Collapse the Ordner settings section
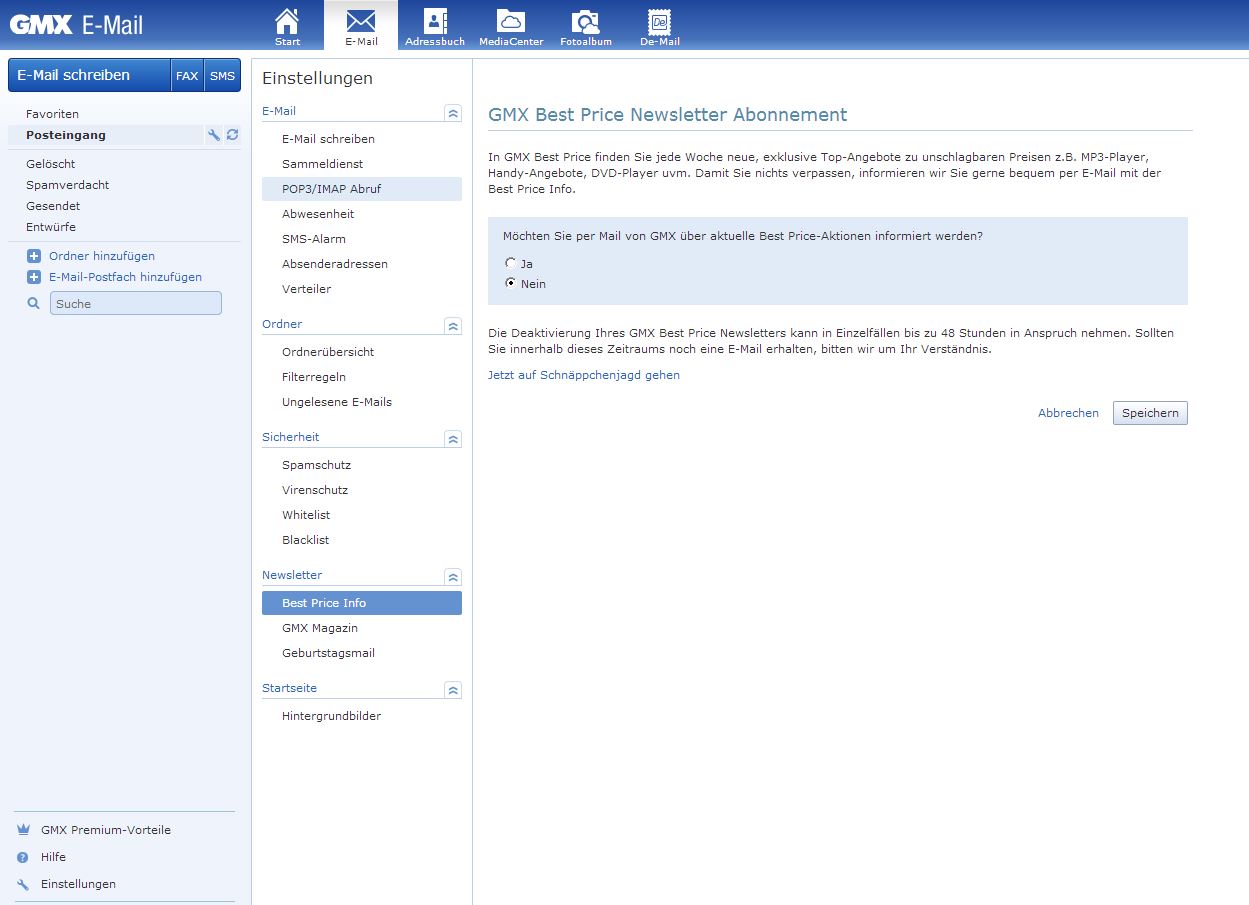The image size is (1249, 905). point(453,326)
